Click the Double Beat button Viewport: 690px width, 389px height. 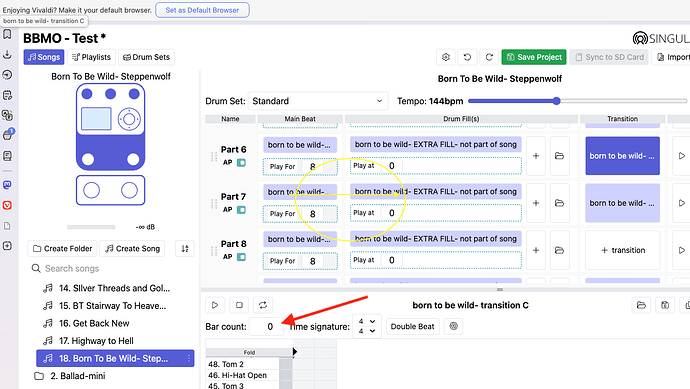click(412, 327)
